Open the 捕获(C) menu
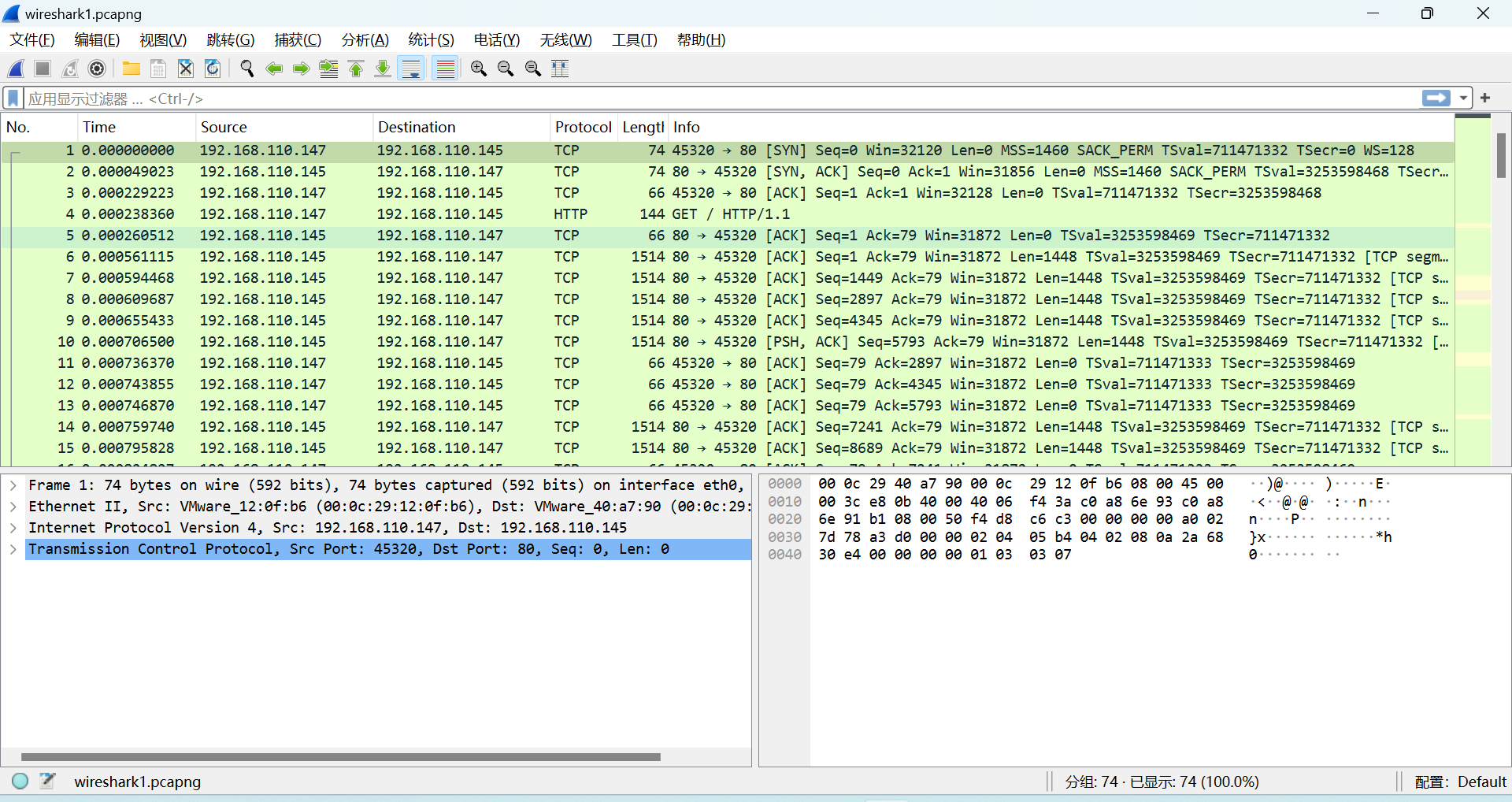The image size is (1512, 802). (x=298, y=39)
